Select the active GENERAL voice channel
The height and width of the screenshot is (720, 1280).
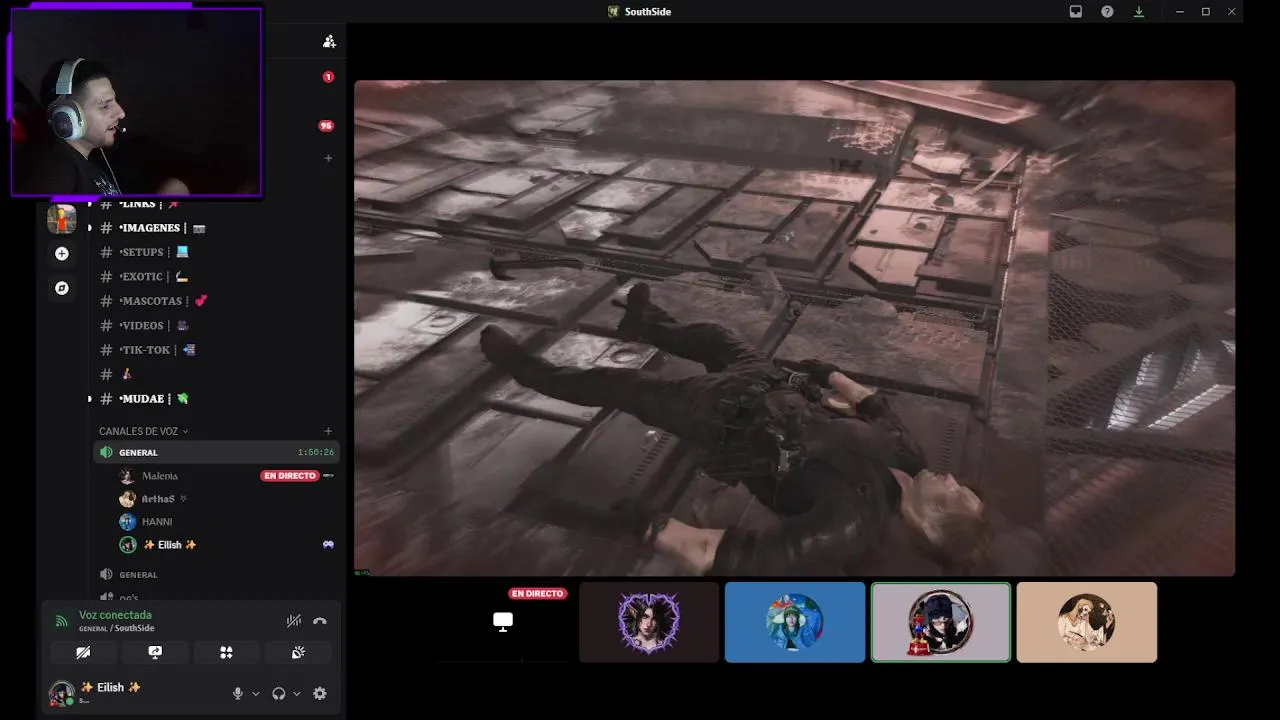216,452
